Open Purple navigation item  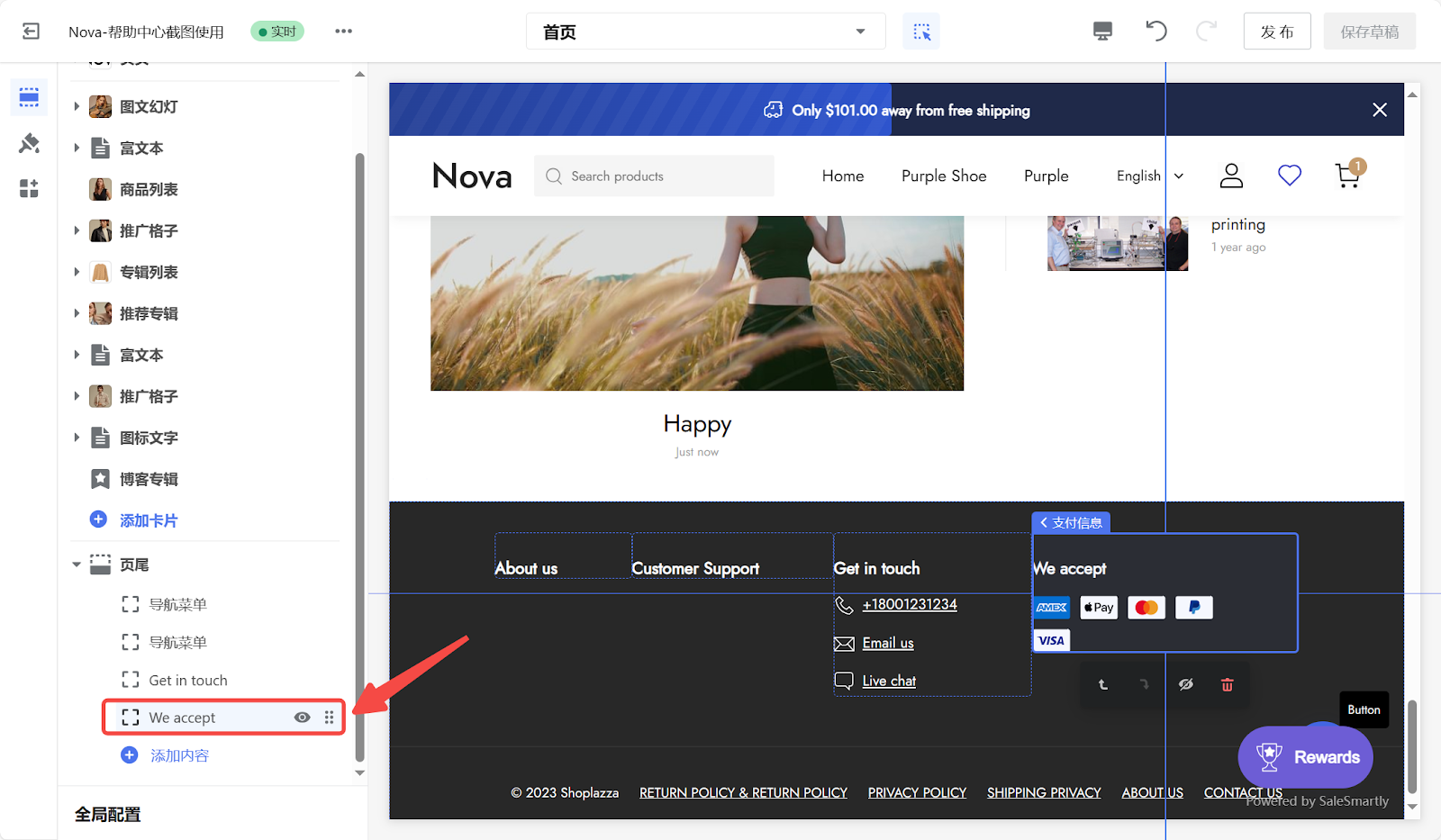tap(1047, 176)
